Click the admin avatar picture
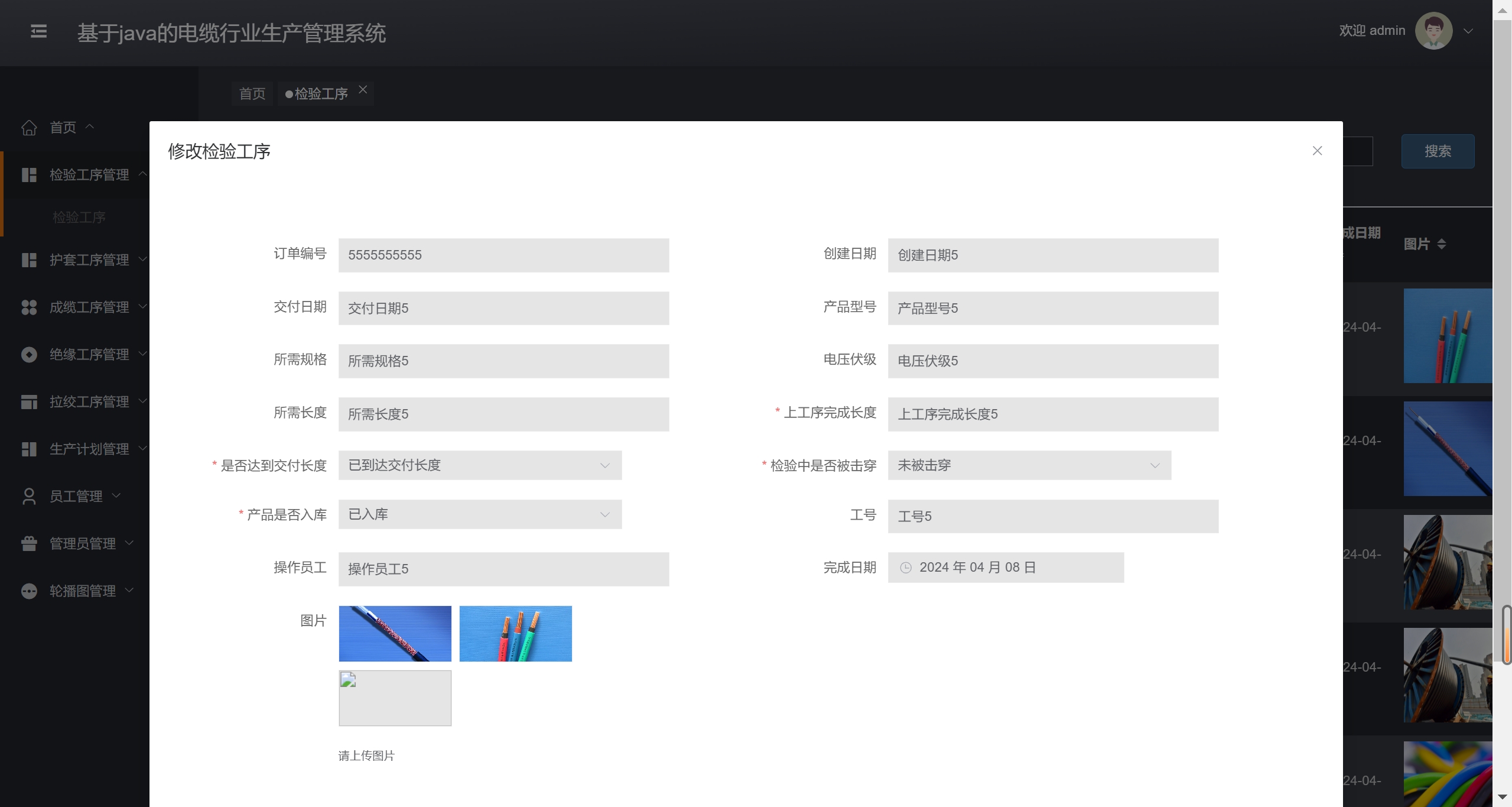Image resolution: width=1512 pixels, height=807 pixels. 1433,31
